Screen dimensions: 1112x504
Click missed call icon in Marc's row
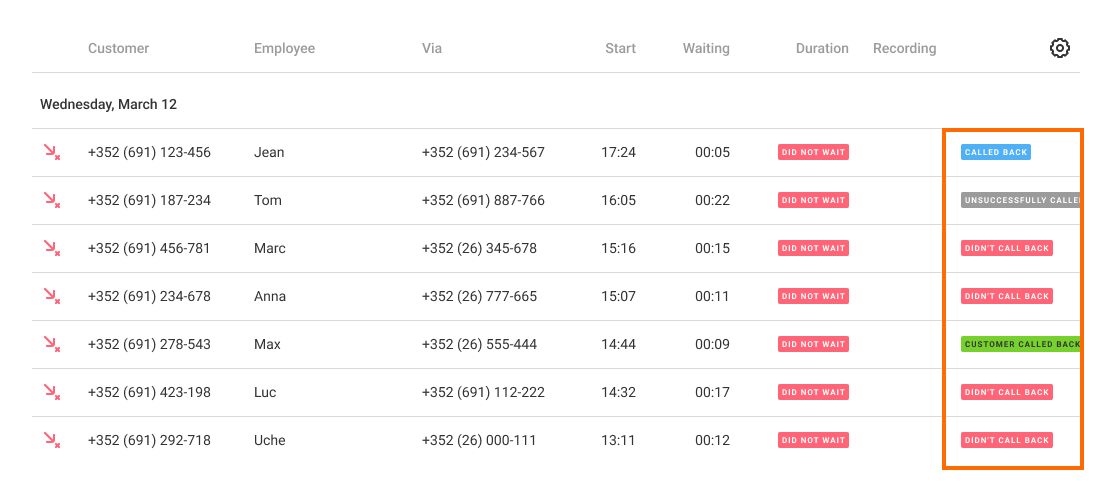pos(51,248)
